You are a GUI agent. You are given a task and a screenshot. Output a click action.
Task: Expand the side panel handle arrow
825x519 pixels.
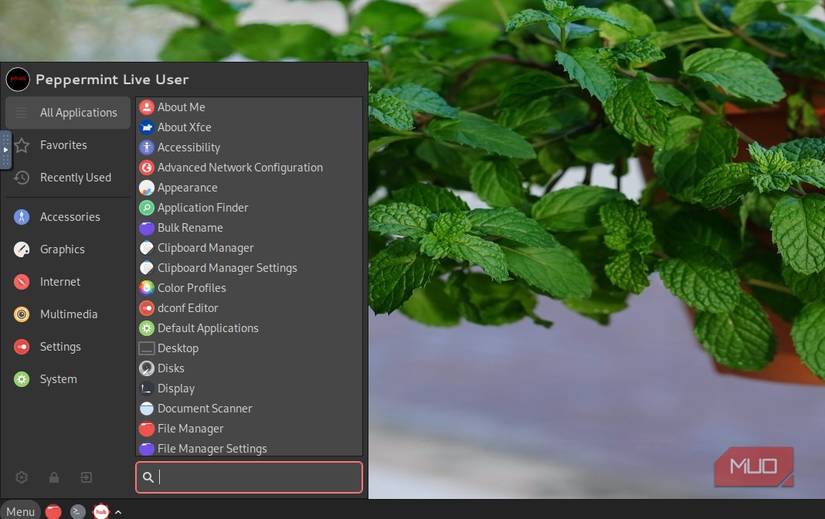pyautogui.click(x=5, y=150)
